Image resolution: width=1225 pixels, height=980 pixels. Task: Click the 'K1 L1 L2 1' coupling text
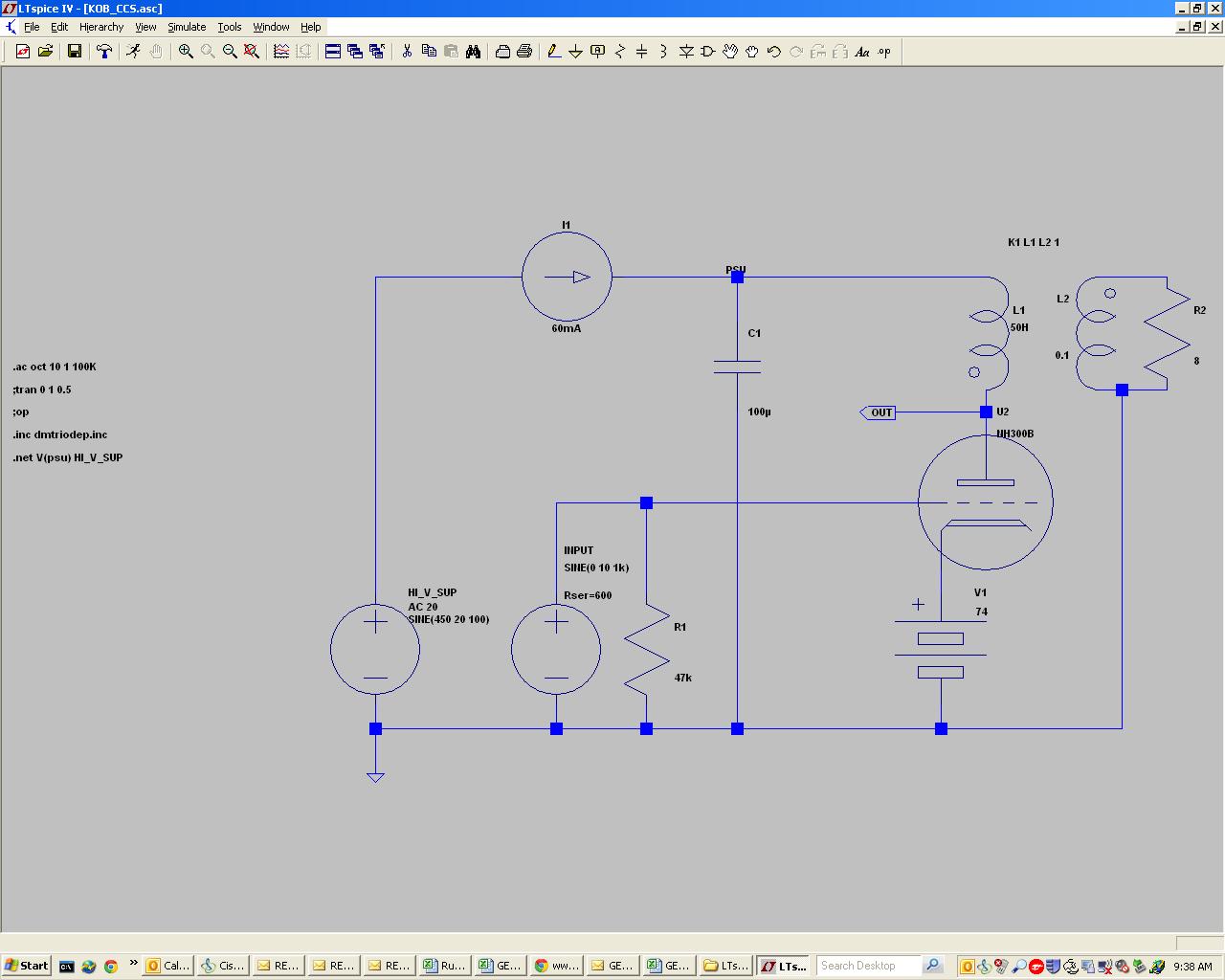coord(1034,242)
